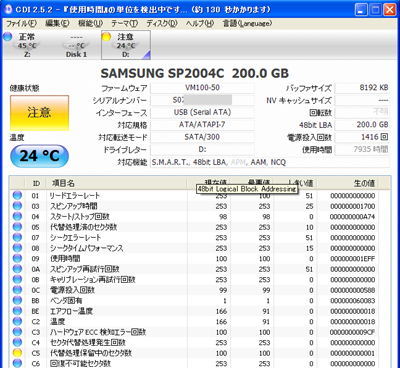The width and height of the screenshot is (400, 368).
Task: Click the buffer size value 8192 KB
Action: (362, 88)
